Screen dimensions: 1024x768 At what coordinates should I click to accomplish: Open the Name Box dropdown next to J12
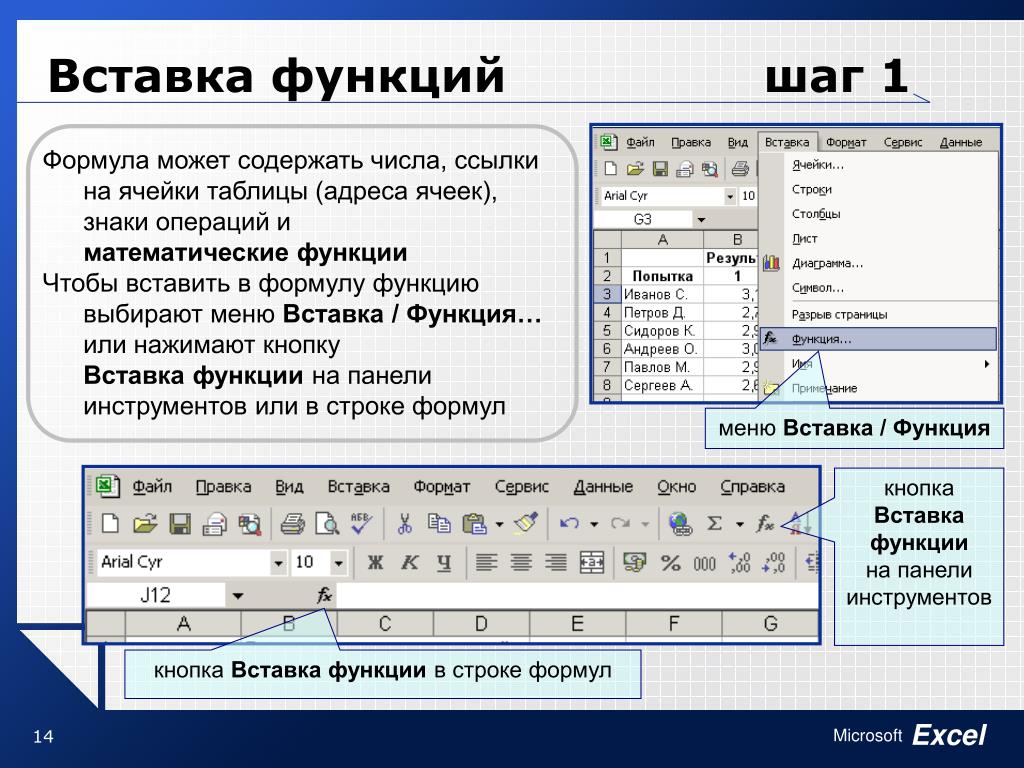(x=238, y=596)
